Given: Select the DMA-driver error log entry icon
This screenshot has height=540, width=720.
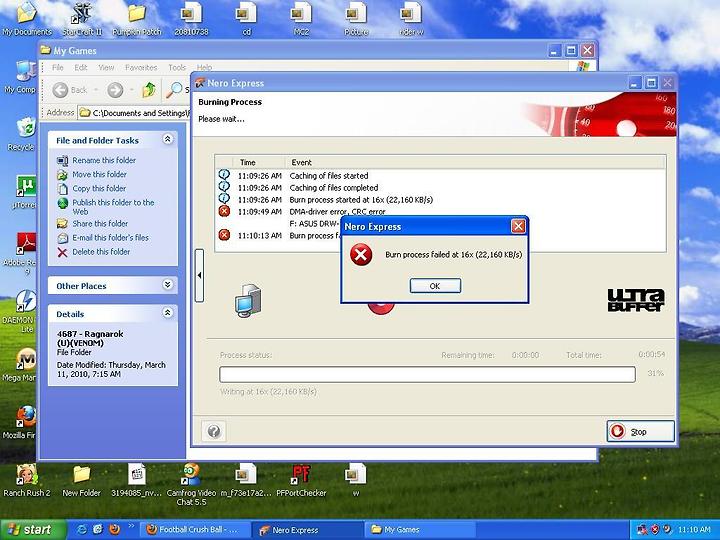Looking at the screenshot, I should [x=224, y=211].
